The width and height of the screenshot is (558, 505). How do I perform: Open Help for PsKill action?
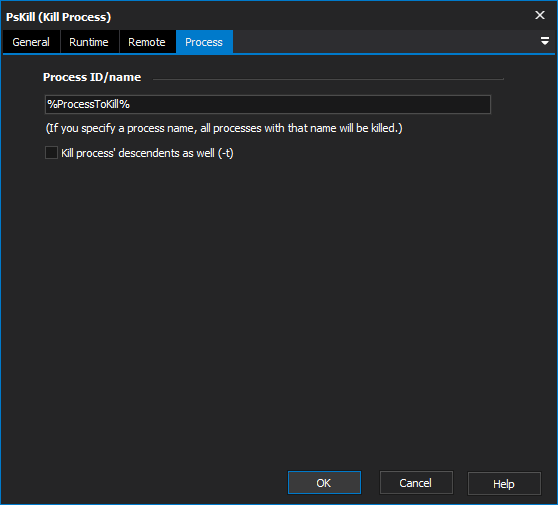coord(504,483)
